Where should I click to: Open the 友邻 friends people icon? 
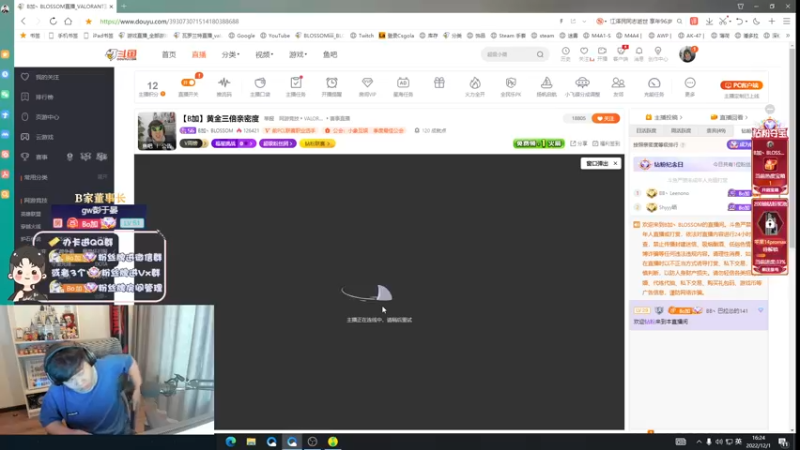coord(618,86)
